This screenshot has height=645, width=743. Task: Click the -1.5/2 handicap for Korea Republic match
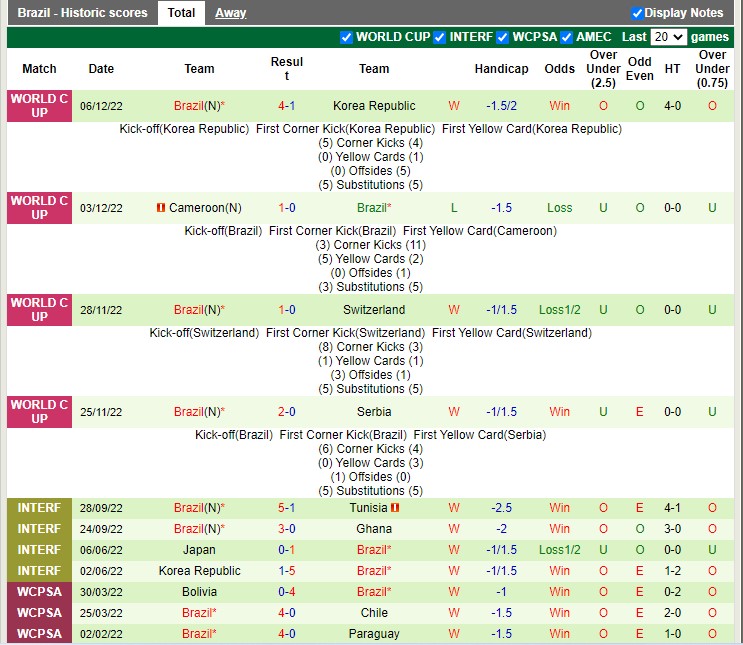coord(501,106)
